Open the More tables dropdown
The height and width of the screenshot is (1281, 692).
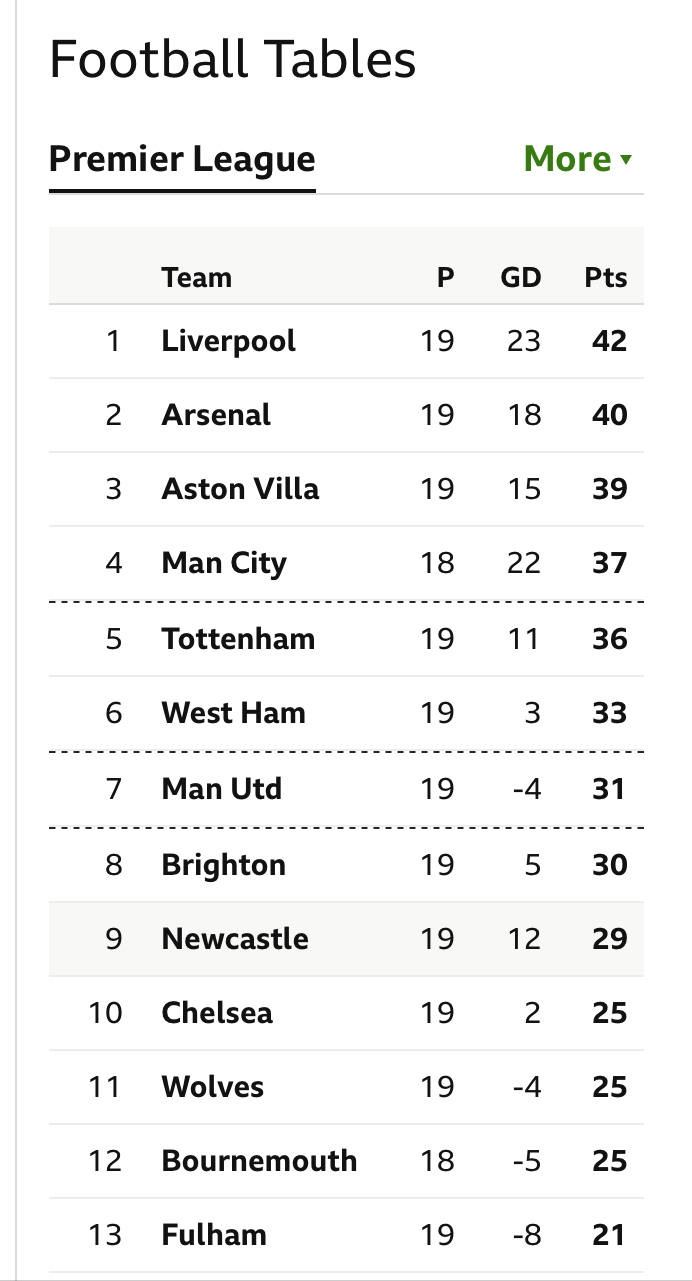pos(578,159)
